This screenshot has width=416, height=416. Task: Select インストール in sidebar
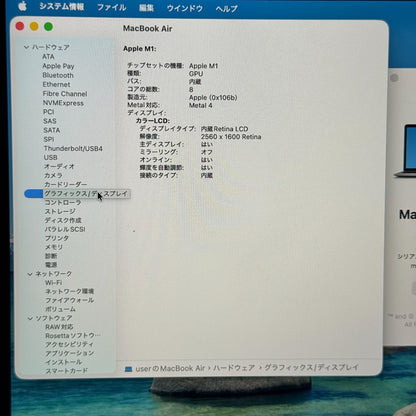[64, 362]
